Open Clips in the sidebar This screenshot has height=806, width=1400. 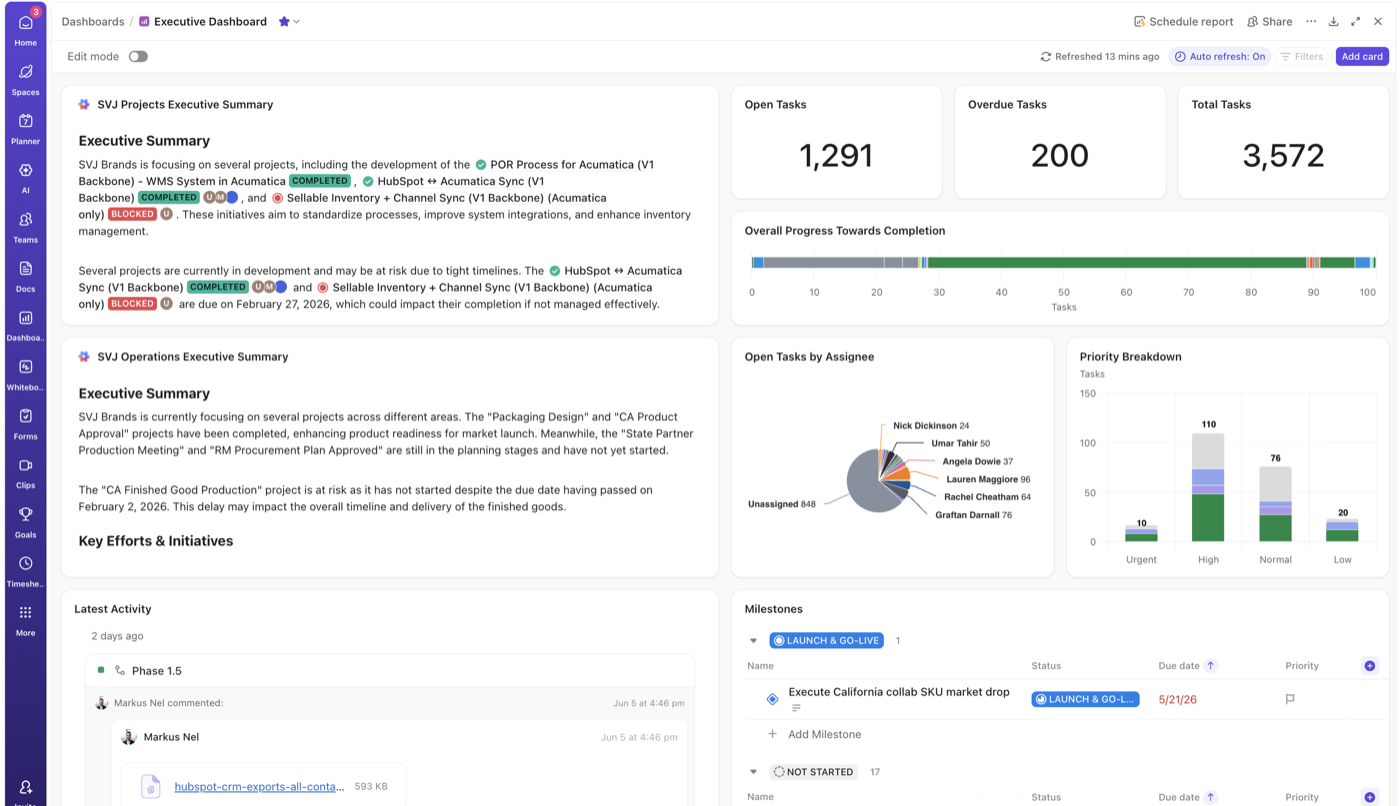pyautogui.click(x=25, y=472)
